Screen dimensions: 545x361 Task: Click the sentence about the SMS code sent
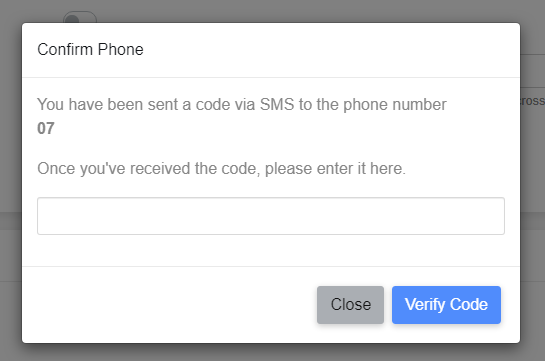coord(242,105)
